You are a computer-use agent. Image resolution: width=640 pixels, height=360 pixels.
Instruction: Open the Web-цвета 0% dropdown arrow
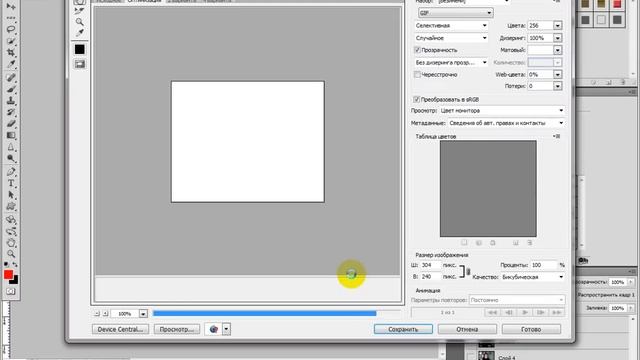coord(558,75)
